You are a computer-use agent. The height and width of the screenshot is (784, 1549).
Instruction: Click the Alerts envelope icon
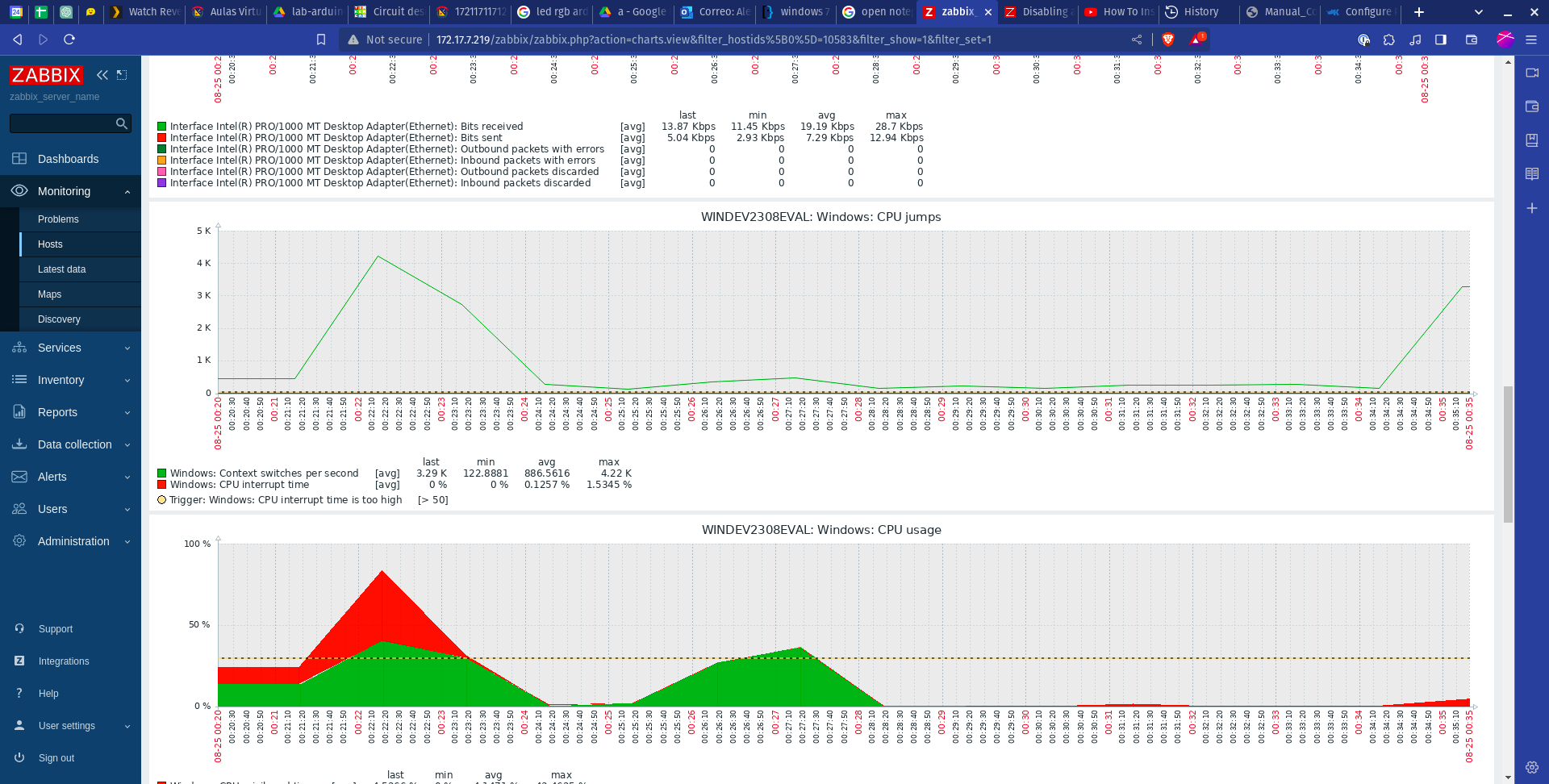(x=19, y=477)
